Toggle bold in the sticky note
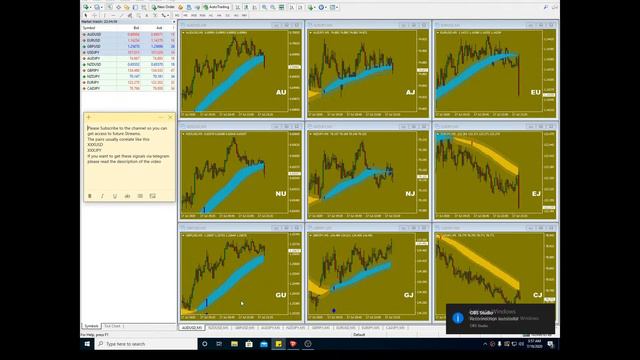 coord(90,196)
